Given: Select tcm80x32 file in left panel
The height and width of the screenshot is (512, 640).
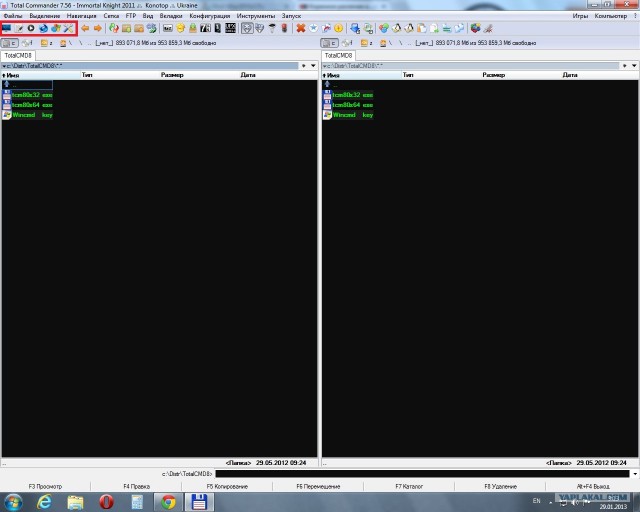Looking at the screenshot, I should click(x=25, y=95).
